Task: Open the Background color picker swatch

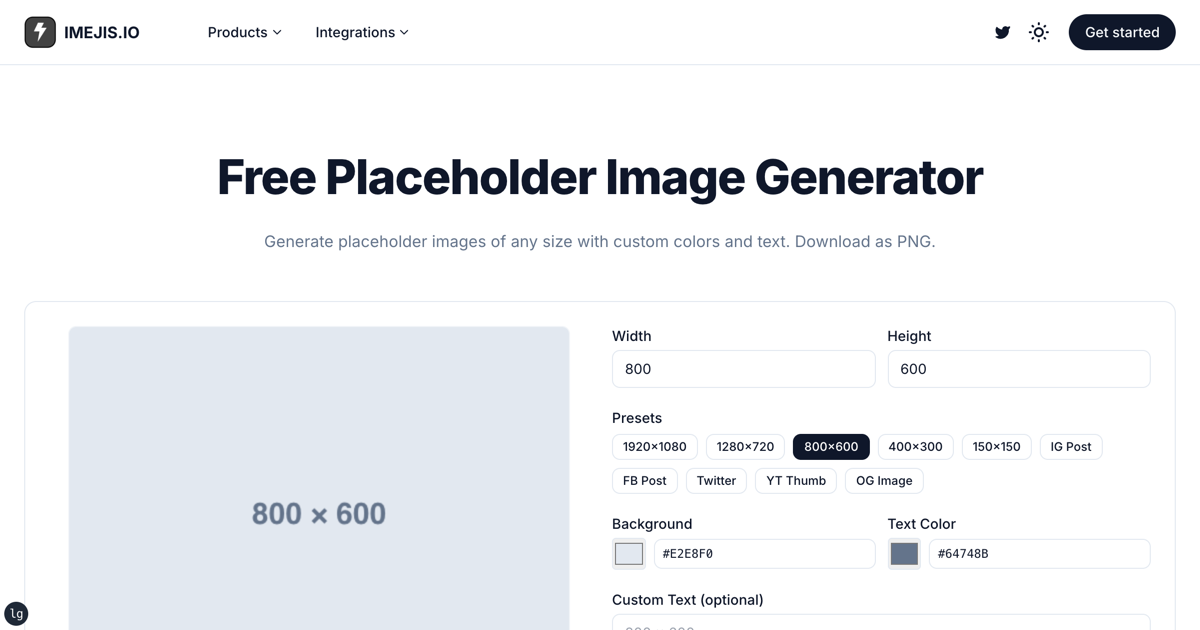Action: pyautogui.click(x=628, y=552)
